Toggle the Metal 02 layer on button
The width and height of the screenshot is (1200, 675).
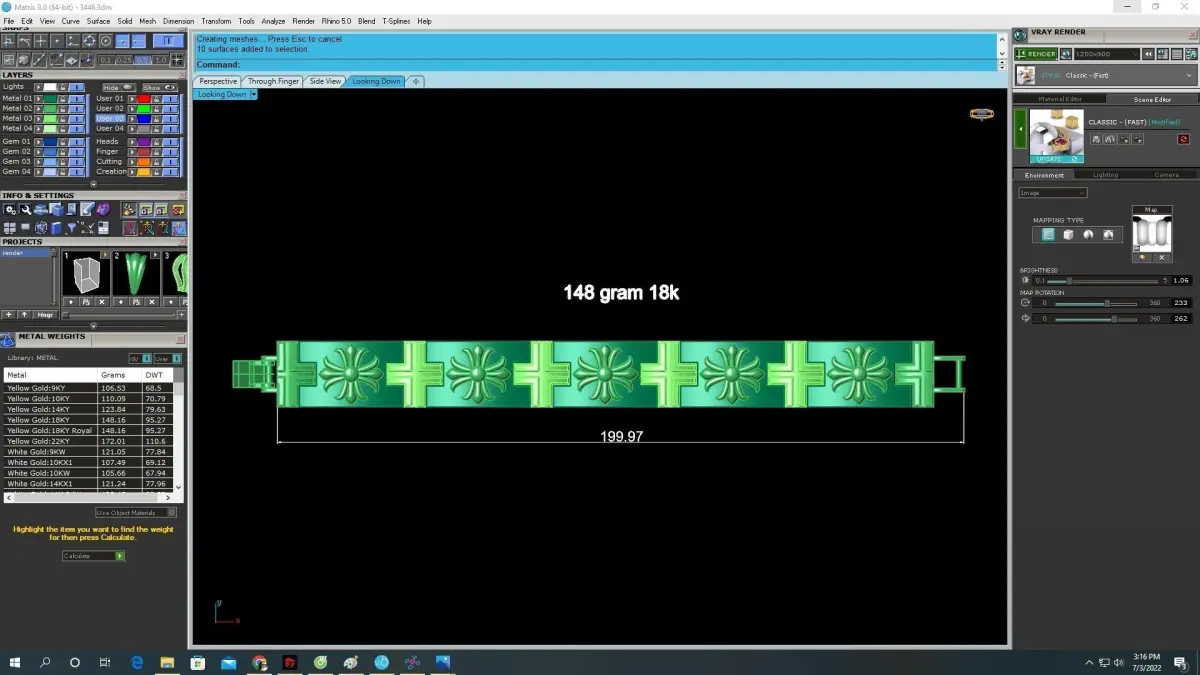(76, 109)
